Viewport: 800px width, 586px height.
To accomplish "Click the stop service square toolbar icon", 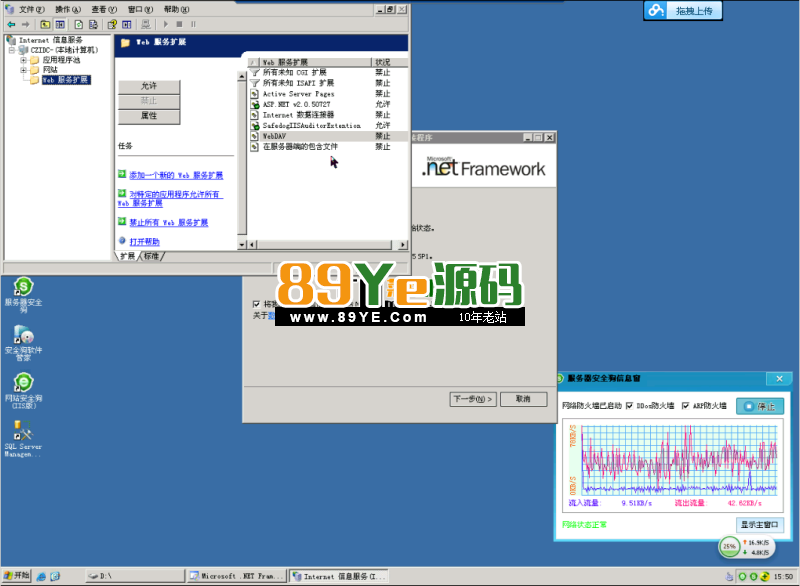I will (x=179, y=24).
